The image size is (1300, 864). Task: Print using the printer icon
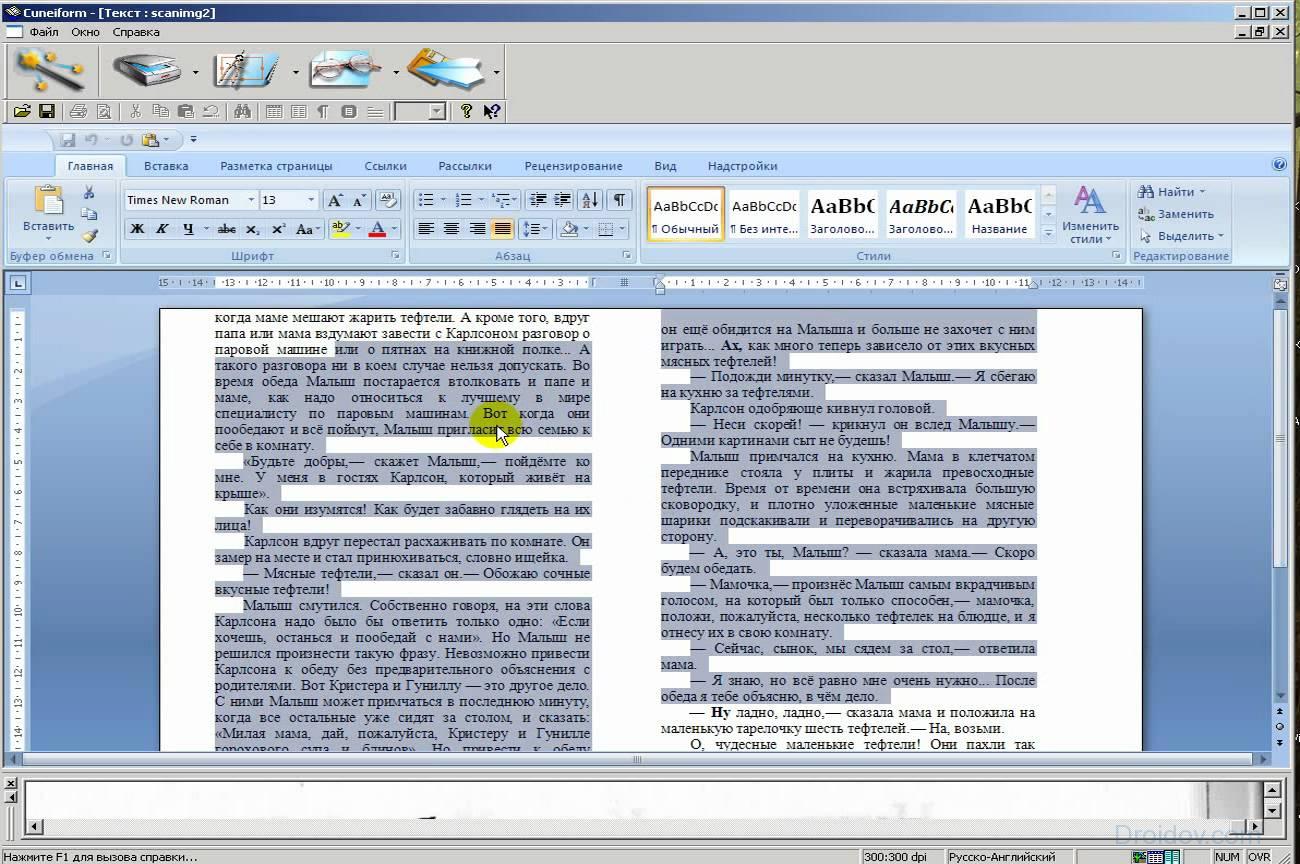point(79,112)
